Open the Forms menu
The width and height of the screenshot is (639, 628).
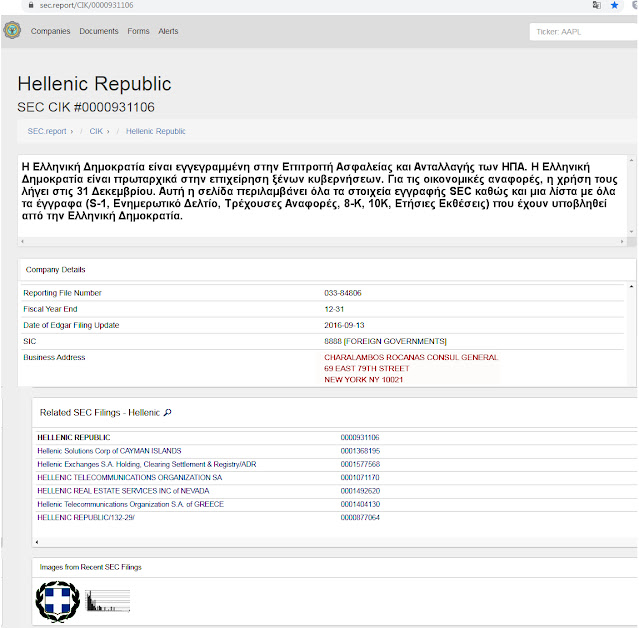point(138,31)
